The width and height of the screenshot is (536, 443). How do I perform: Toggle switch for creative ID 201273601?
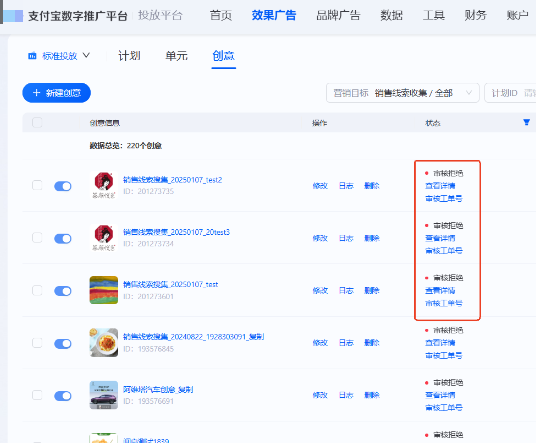pyautogui.click(x=63, y=291)
